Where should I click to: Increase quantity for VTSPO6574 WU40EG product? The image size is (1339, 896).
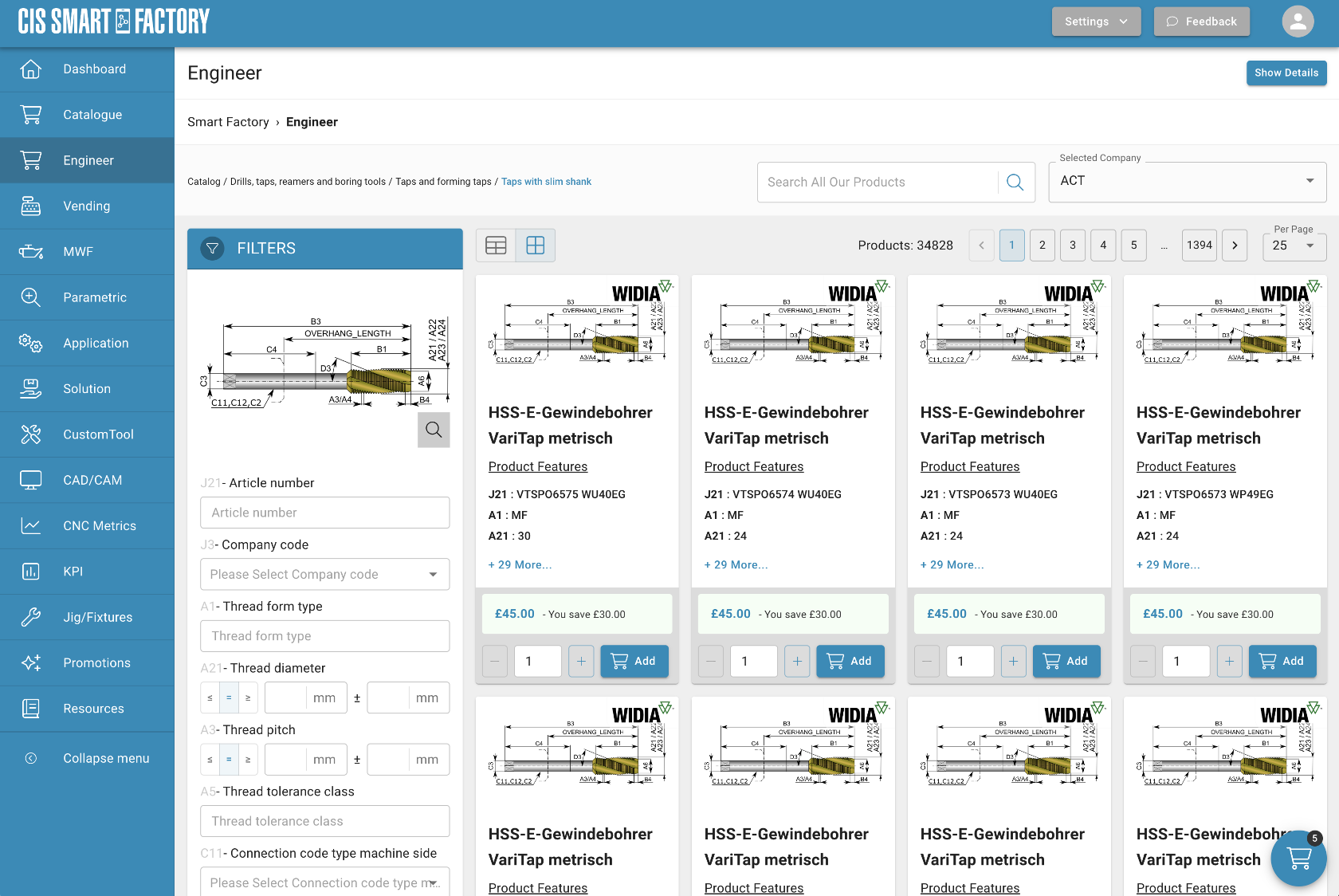(797, 661)
